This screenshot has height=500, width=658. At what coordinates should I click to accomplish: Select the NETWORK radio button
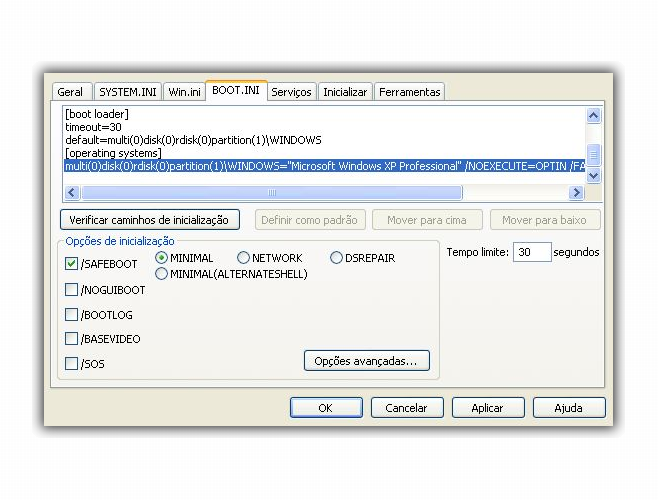click(244, 258)
